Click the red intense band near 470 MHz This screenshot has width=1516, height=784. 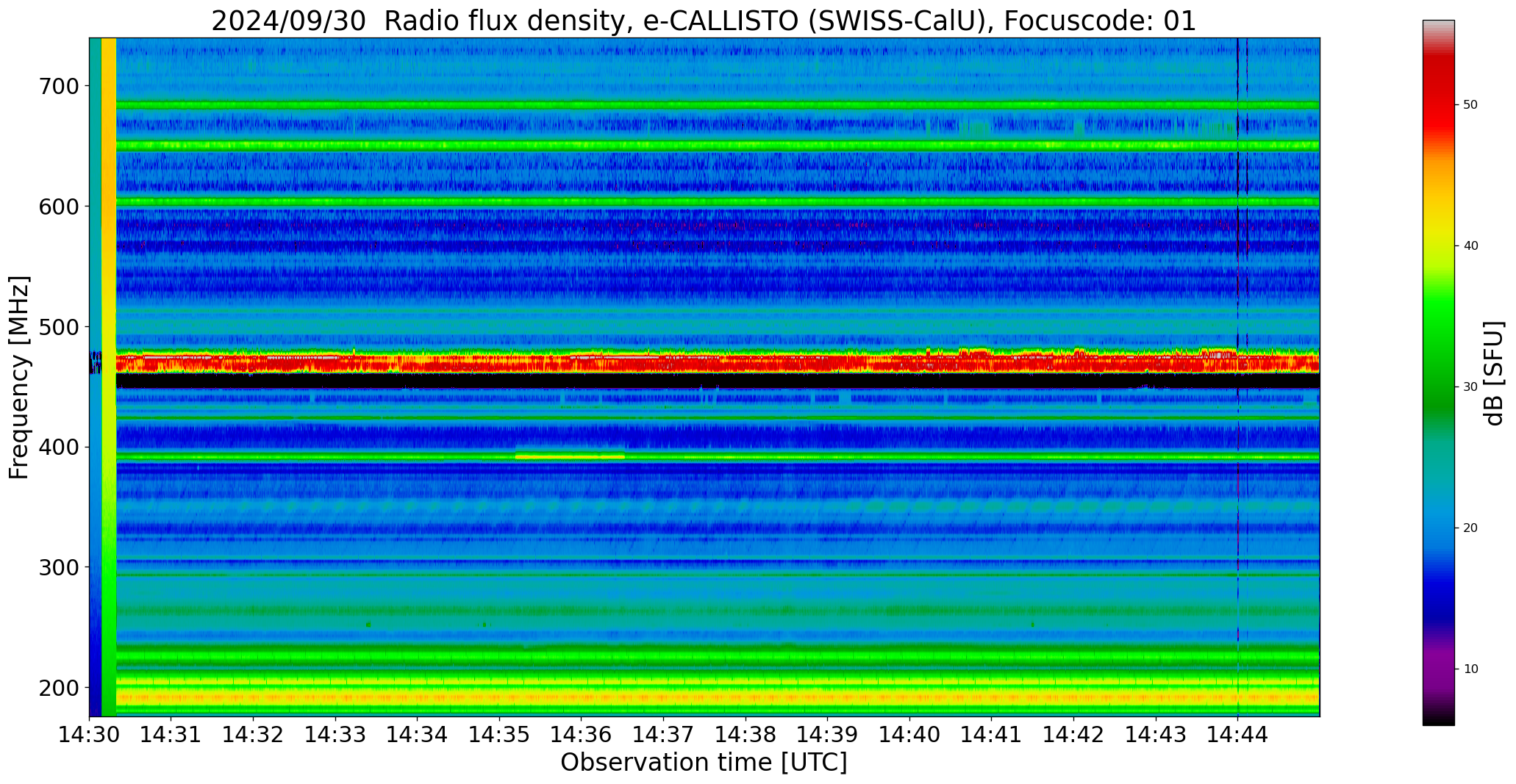point(718,362)
